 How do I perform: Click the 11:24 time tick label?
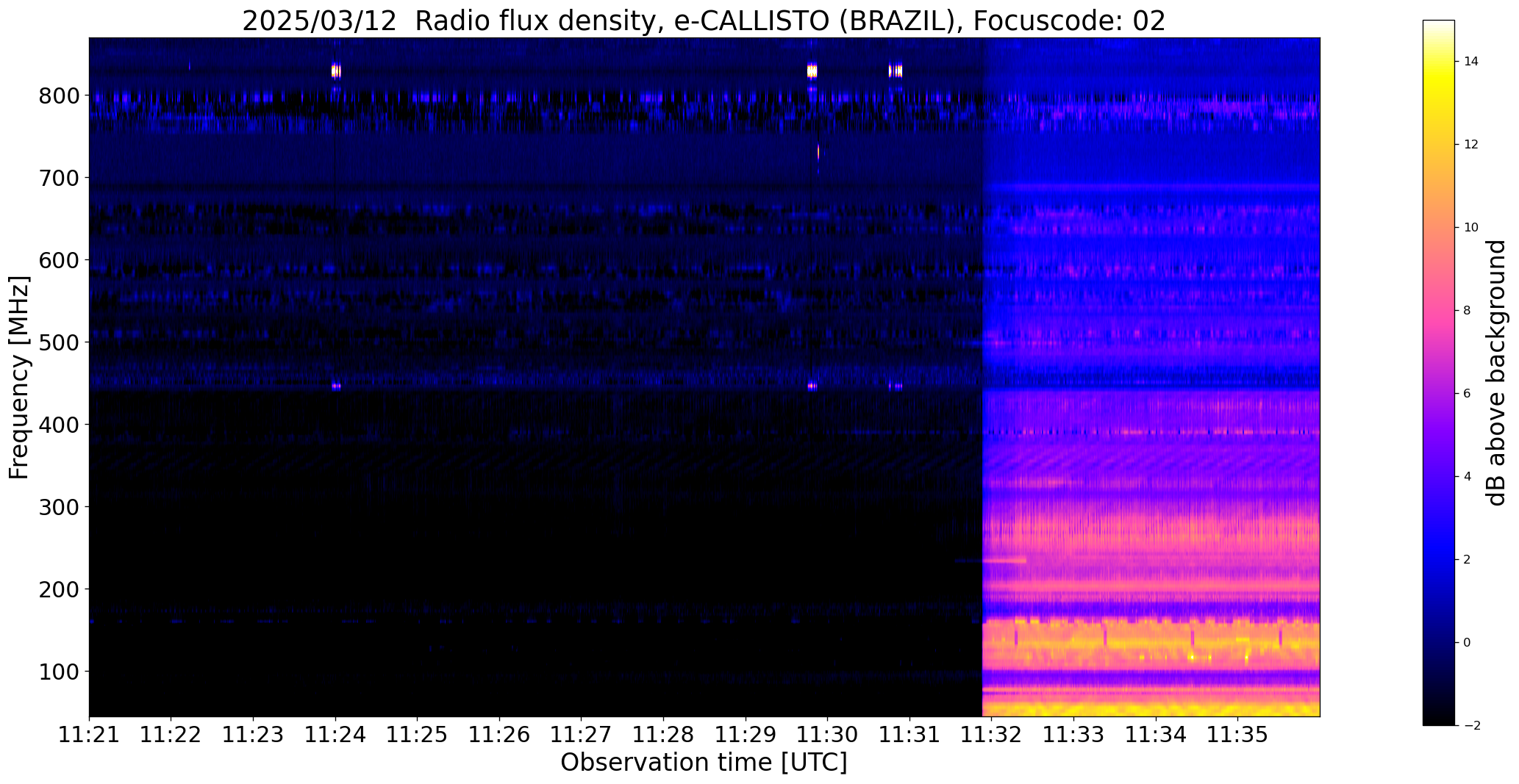click(x=335, y=734)
